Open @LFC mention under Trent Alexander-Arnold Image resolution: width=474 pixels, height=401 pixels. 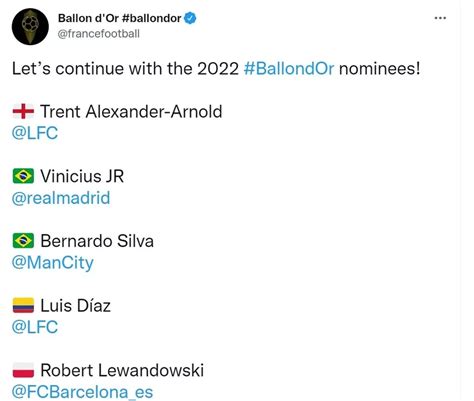pyautogui.click(x=35, y=133)
